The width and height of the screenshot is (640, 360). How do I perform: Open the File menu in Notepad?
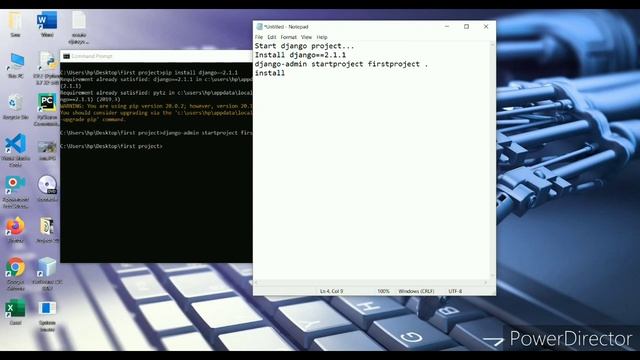259,37
